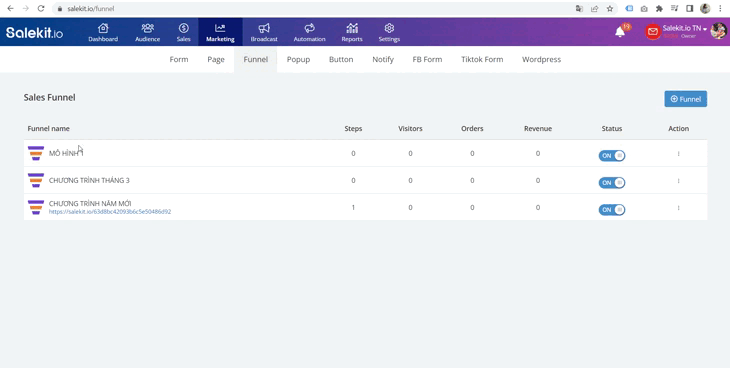Reload the page in the browser

pos(41,8)
